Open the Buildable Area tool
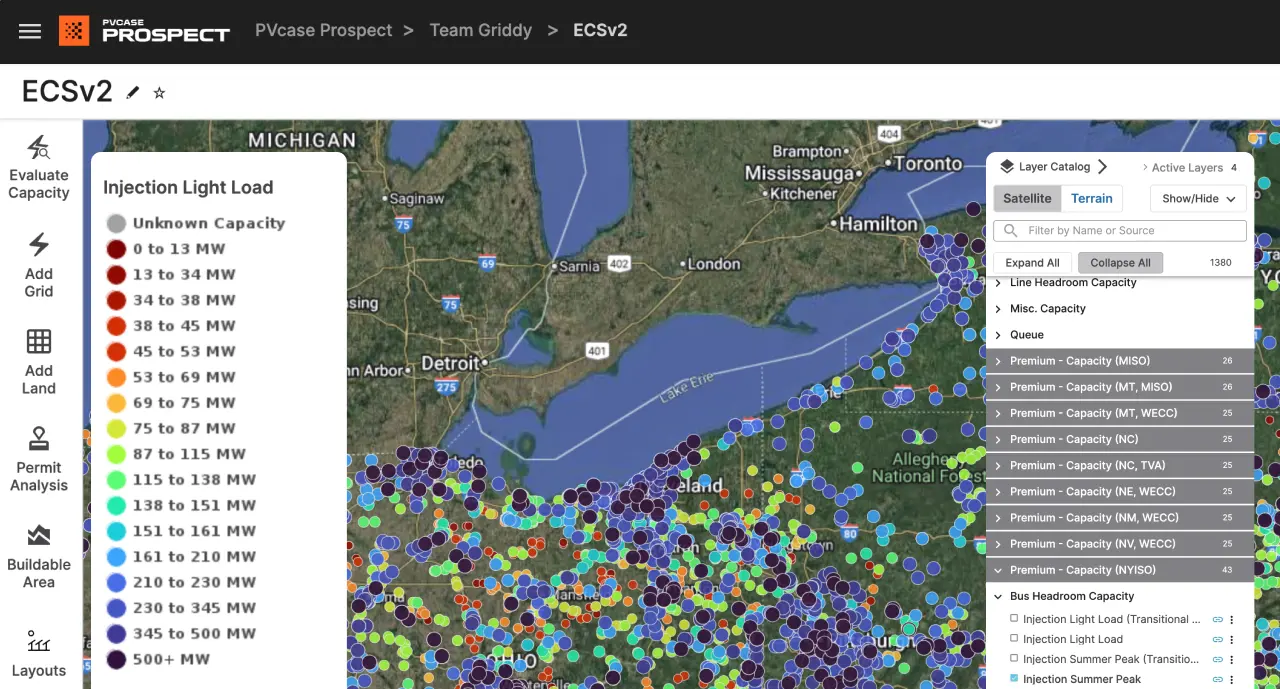The image size is (1280, 689). click(39, 536)
